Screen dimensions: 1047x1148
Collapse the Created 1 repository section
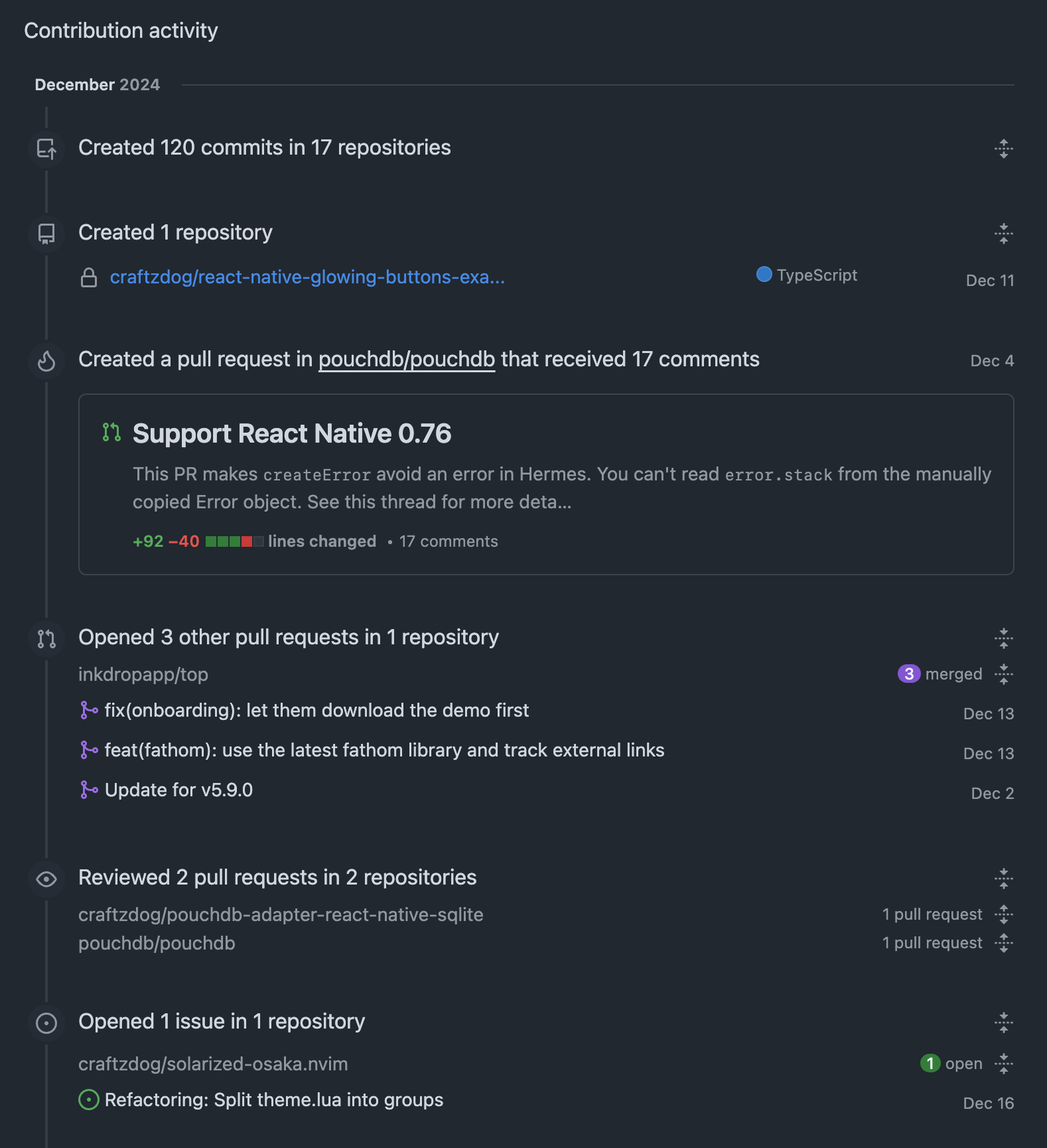[1004, 234]
